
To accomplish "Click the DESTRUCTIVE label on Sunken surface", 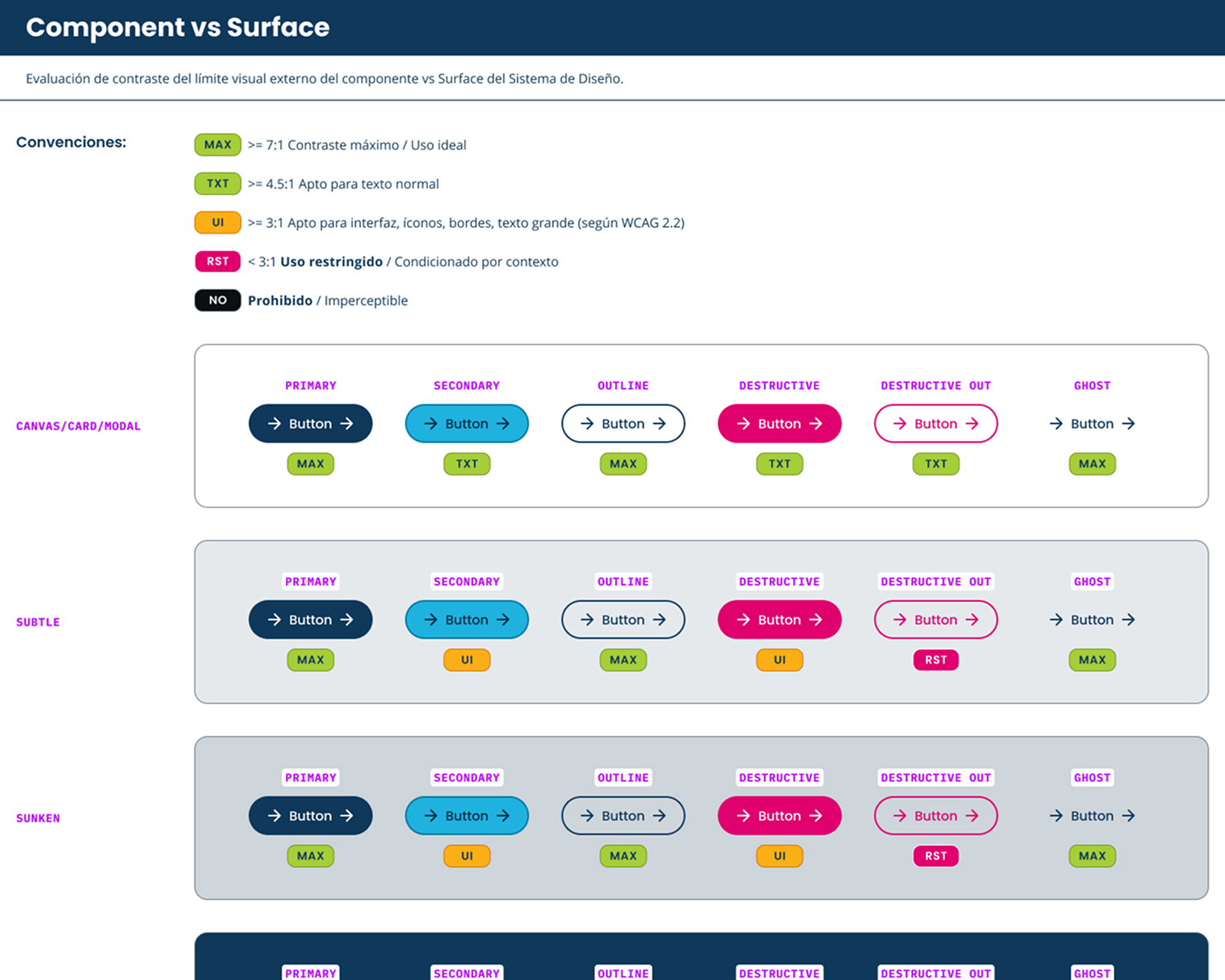I will coord(780,777).
